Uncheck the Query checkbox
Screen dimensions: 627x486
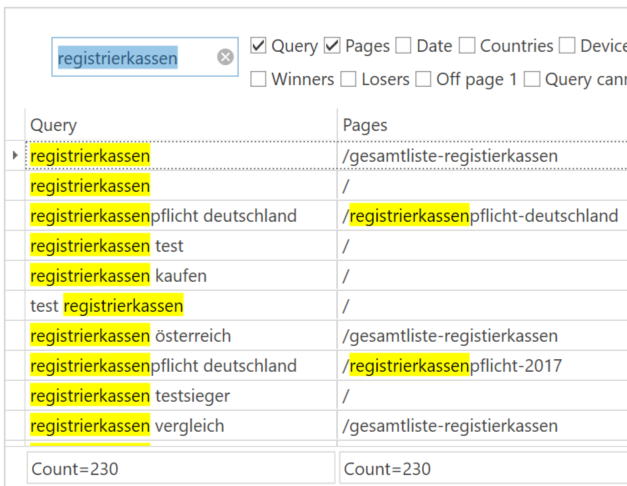coord(258,46)
